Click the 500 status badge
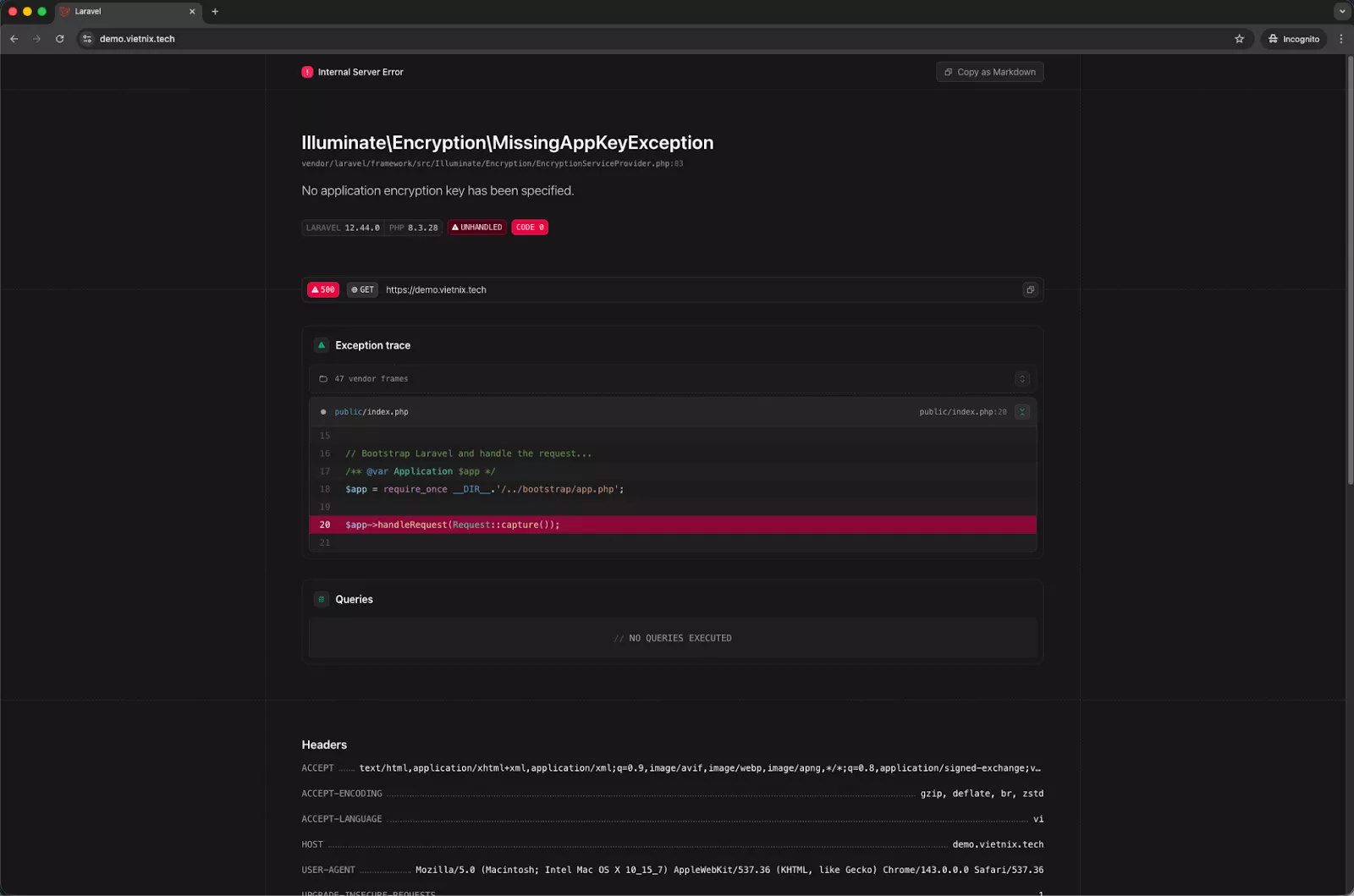This screenshot has height=896, width=1354. pyautogui.click(x=323, y=290)
